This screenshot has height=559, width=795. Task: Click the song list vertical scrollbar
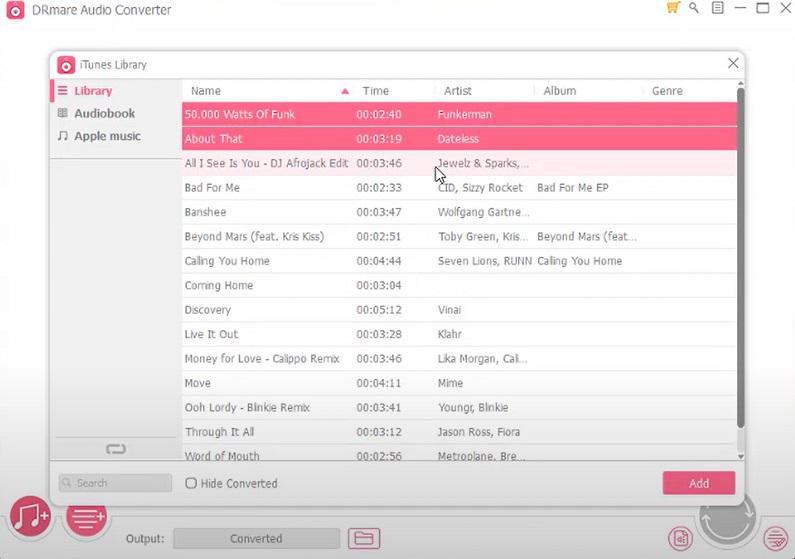click(740, 257)
